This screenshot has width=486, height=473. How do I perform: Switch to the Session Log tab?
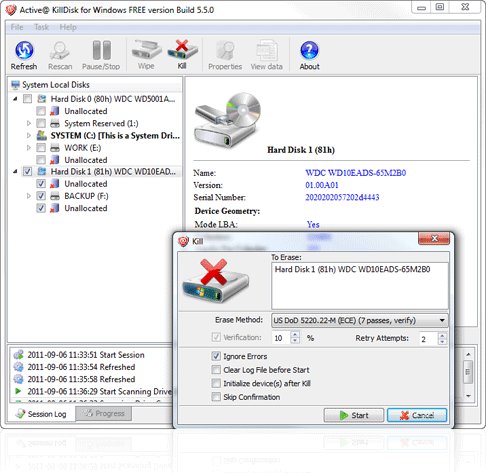(42, 414)
